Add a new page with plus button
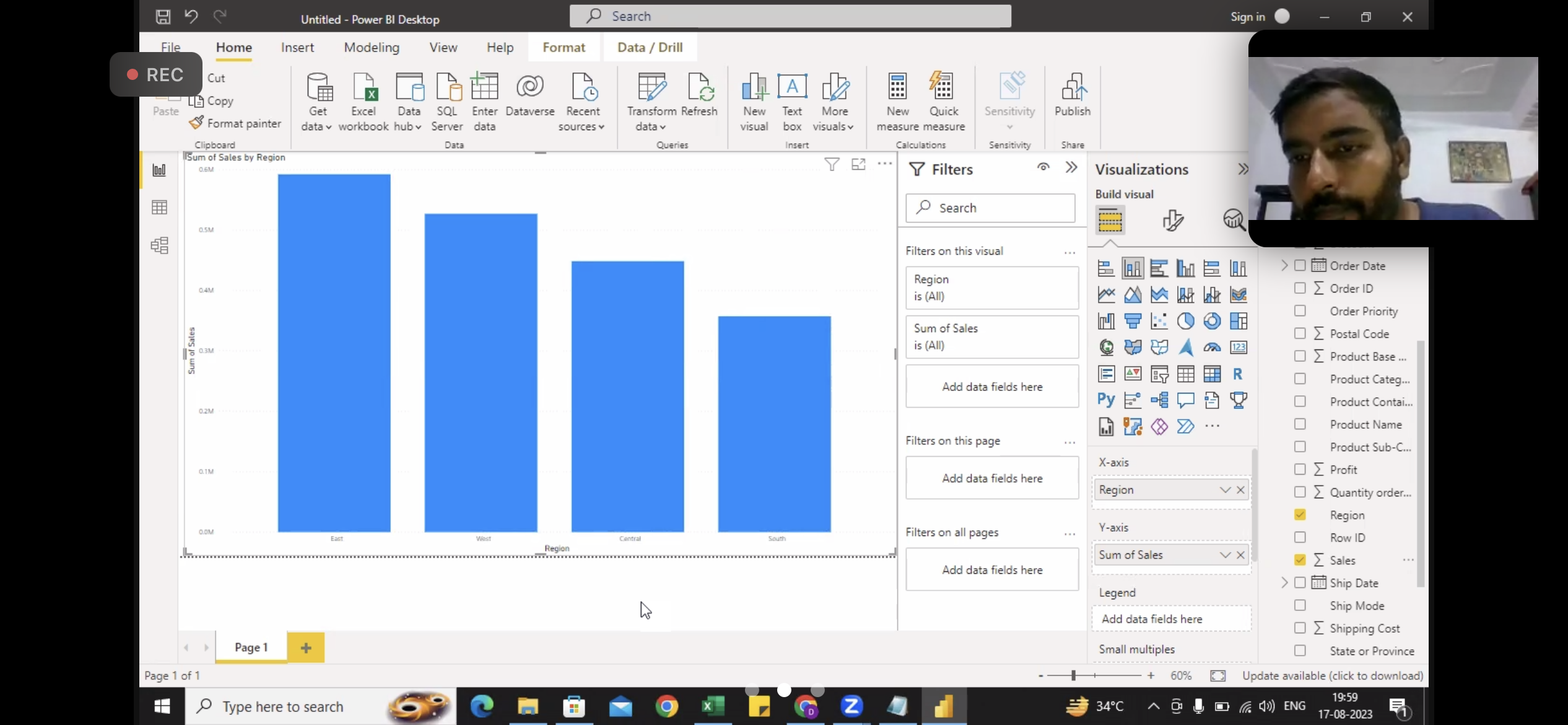The width and height of the screenshot is (1568, 725). point(306,648)
